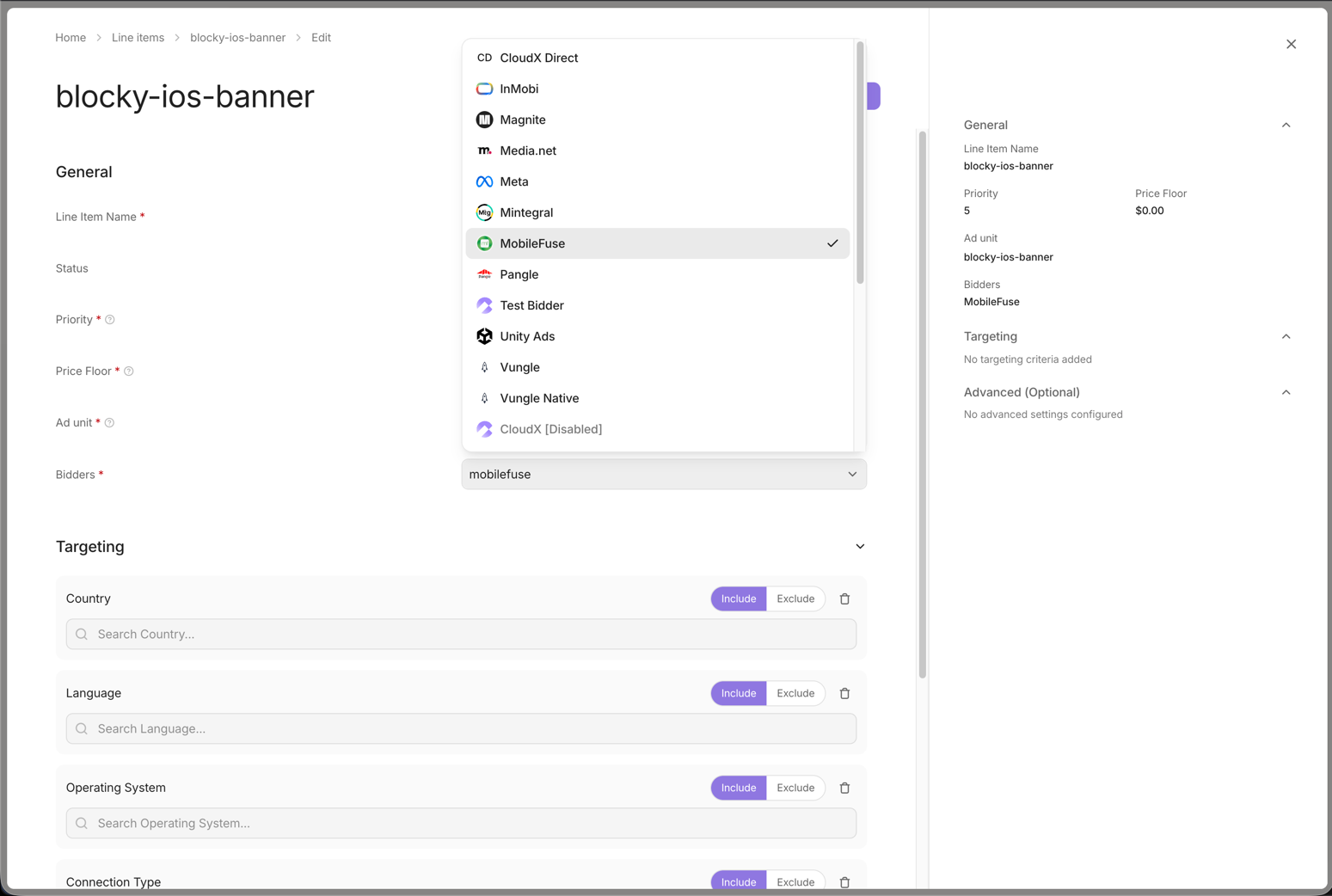The width and height of the screenshot is (1332, 896).
Task: Delete the Language targeting rule
Action: click(x=844, y=693)
